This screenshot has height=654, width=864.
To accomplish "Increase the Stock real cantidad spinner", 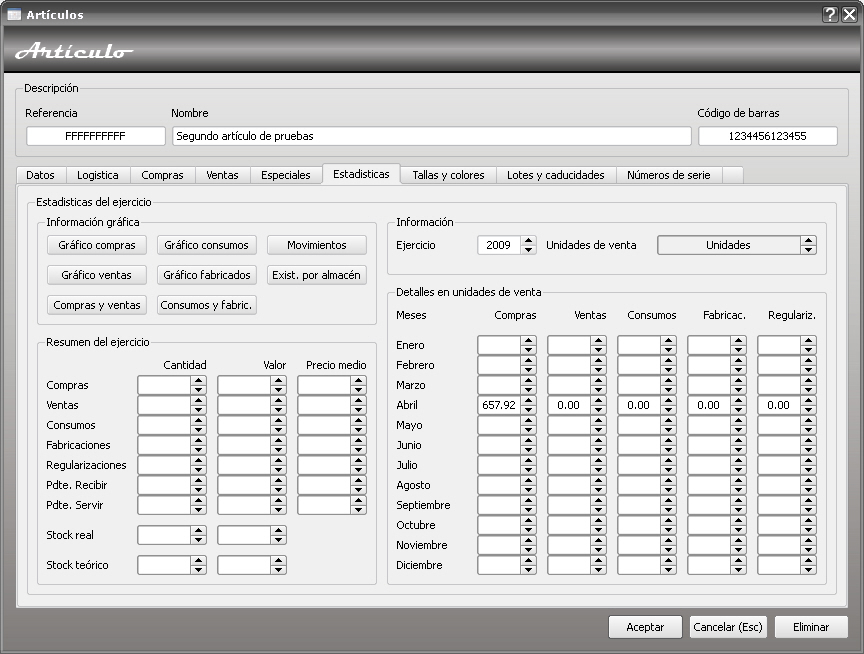I will [198, 530].
